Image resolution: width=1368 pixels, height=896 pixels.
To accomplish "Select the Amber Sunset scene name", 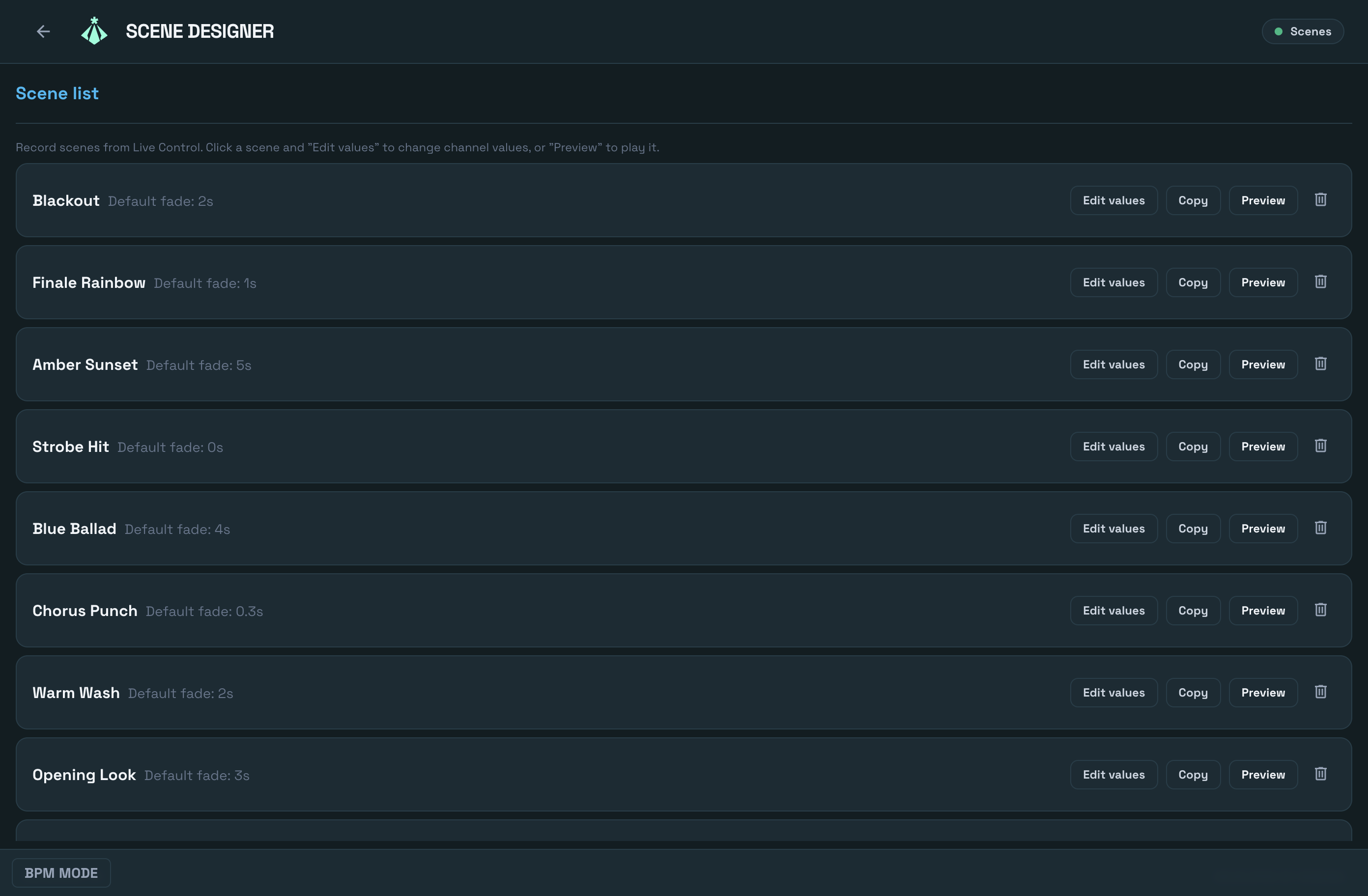I will click(85, 365).
